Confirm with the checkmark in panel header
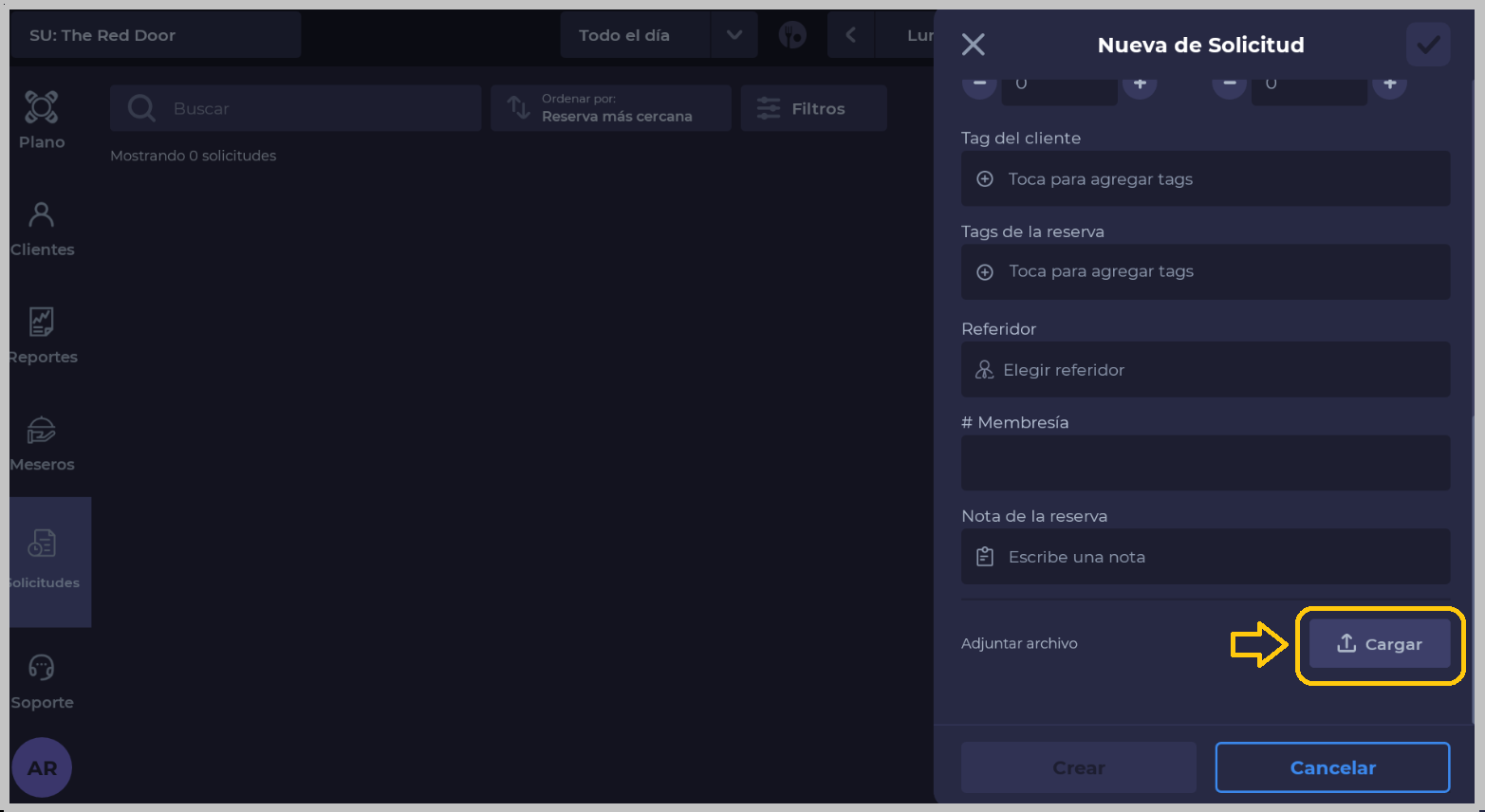Image resolution: width=1485 pixels, height=812 pixels. click(x=1428, y=45)
